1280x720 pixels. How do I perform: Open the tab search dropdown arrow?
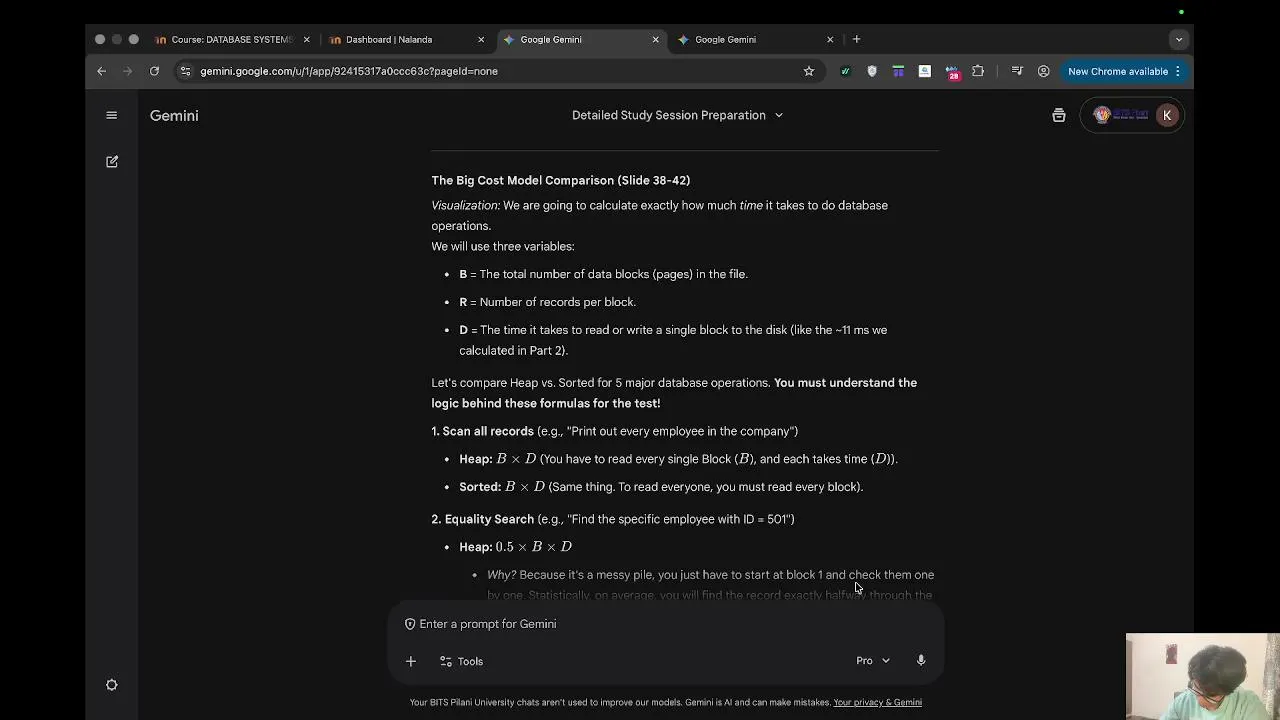point(1178,39)
